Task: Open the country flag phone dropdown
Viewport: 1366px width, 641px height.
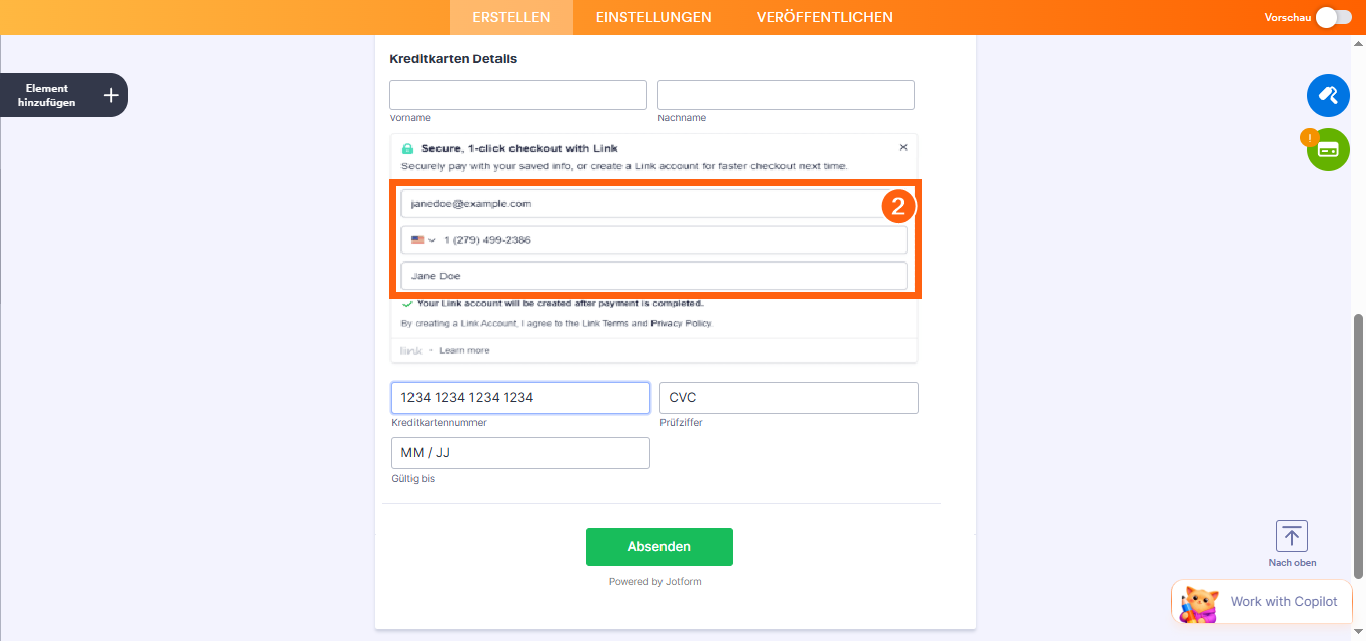Action: pos(421,240)
